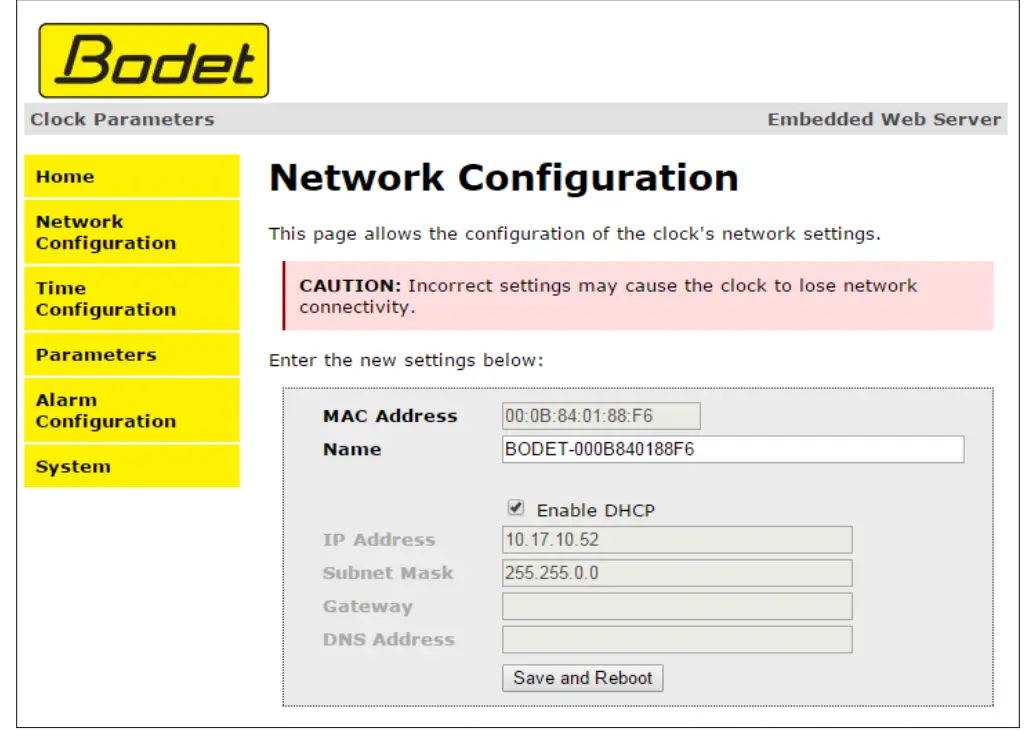Viewport: 1035px width, 730px height.
Task: Select the Subnet Mask field
Action: [677, 573]
